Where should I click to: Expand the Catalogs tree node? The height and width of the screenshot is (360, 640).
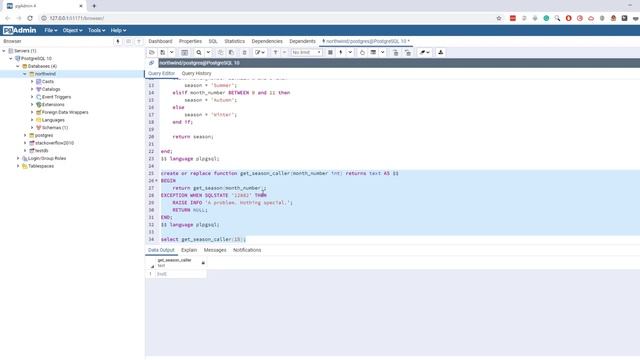coord(32,89)
